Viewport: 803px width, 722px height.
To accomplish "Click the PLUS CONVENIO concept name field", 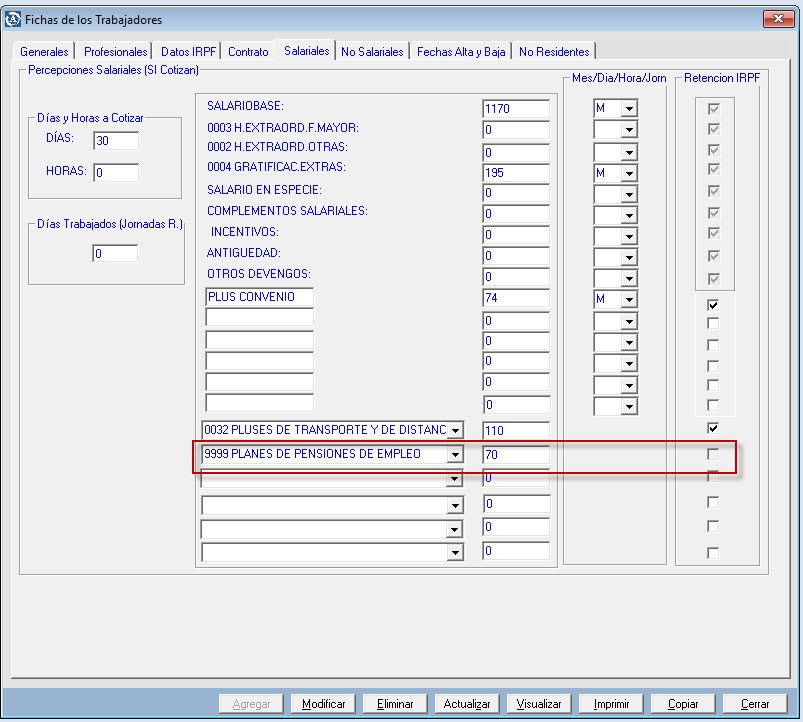I will point(260,297).
